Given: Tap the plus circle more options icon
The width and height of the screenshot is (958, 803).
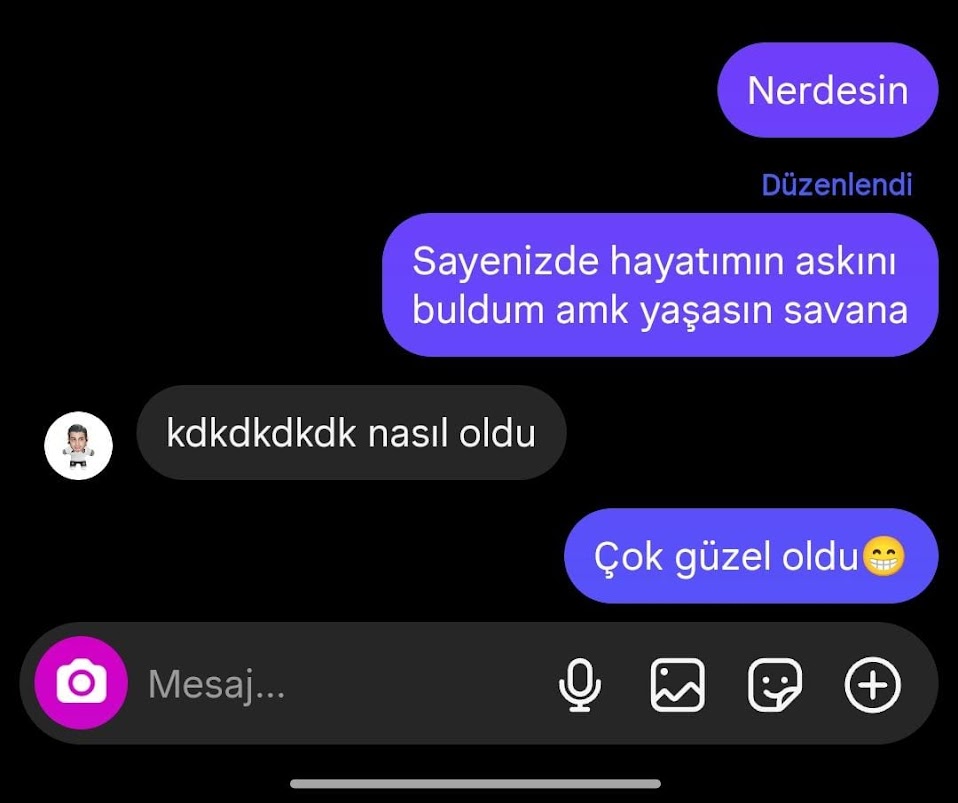Looking at the screenshot, I should (x=872, y=684).
